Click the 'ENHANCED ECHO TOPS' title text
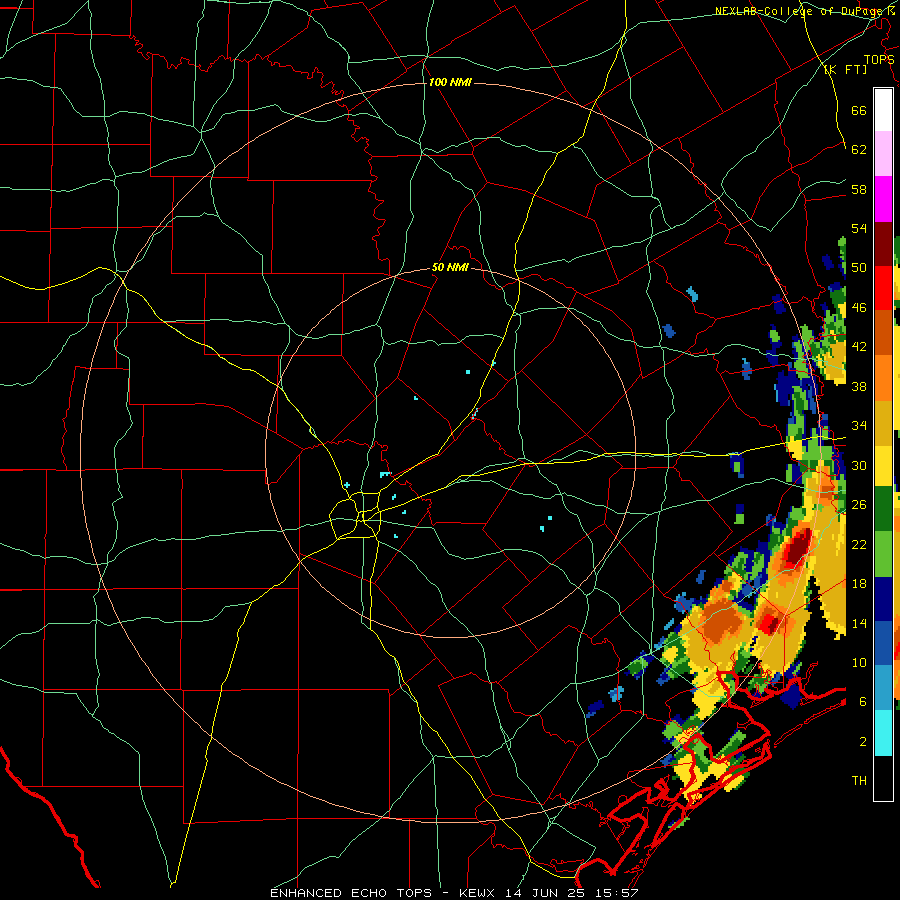Screen dimensions: 900x900 click(x=351, y=893)
